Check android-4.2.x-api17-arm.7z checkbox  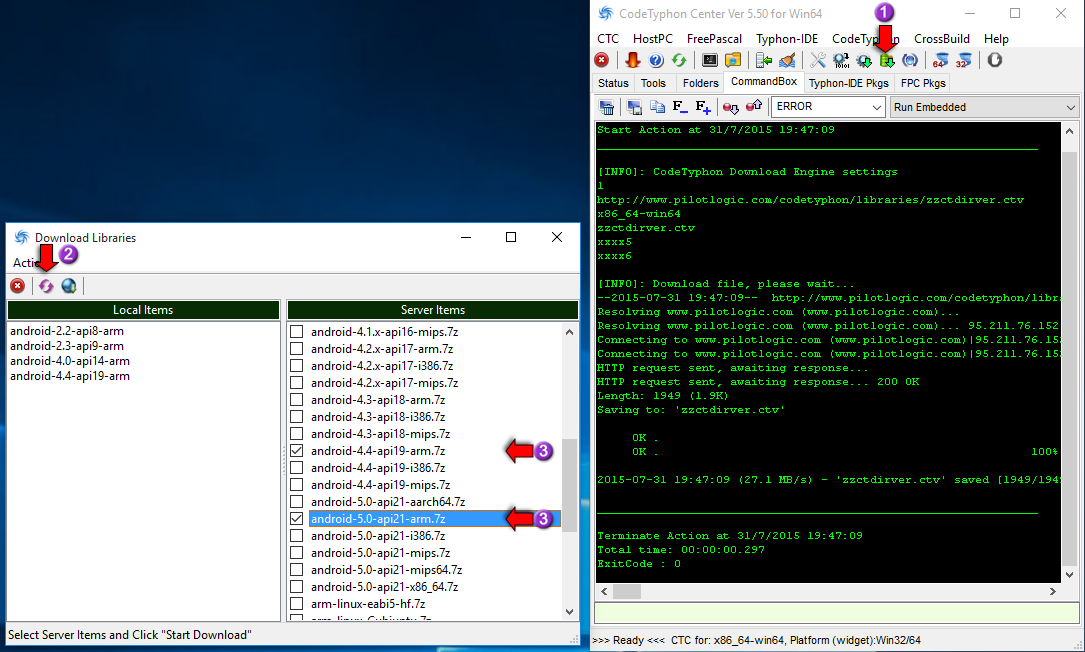pyautogui.click(x=297, y=349)
